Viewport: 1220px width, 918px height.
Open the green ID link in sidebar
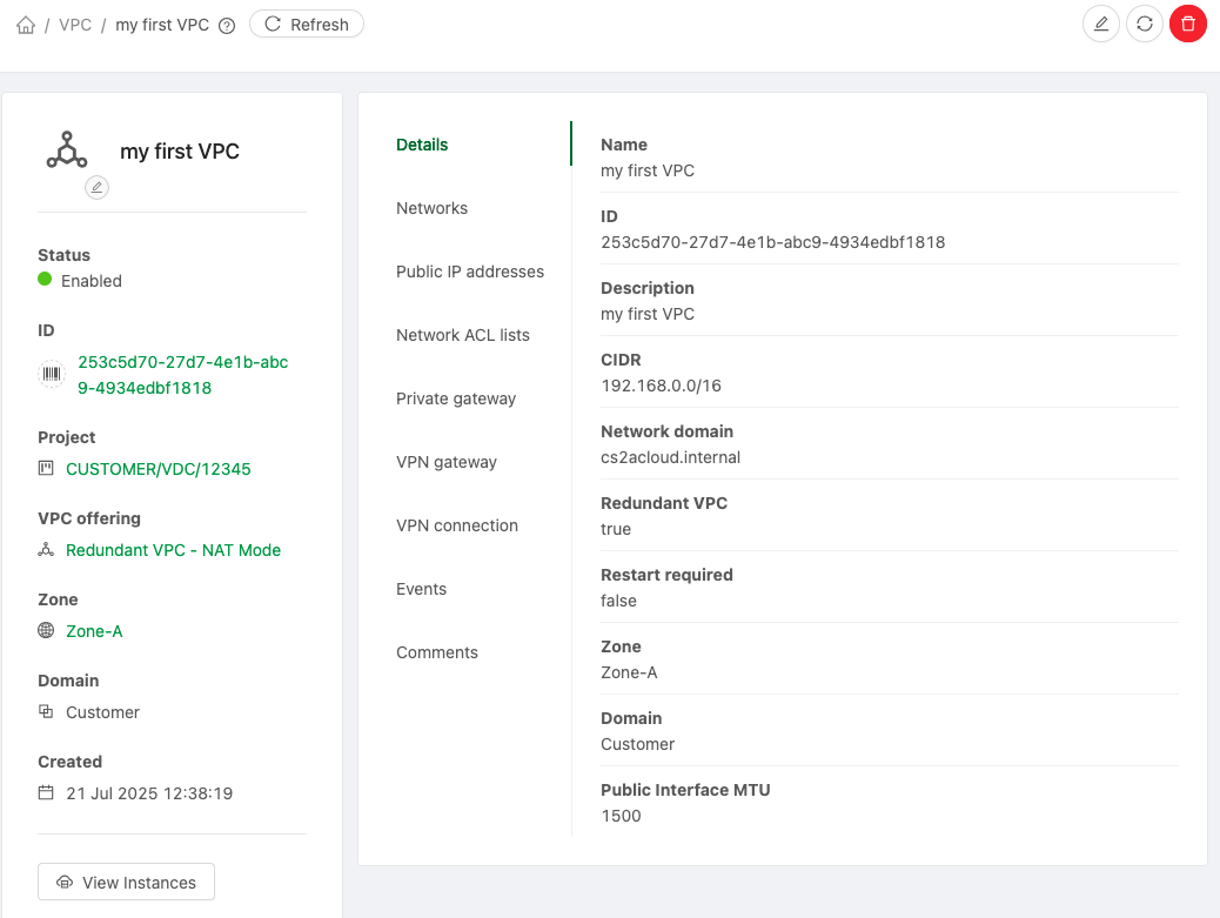[x=183, y=375]
